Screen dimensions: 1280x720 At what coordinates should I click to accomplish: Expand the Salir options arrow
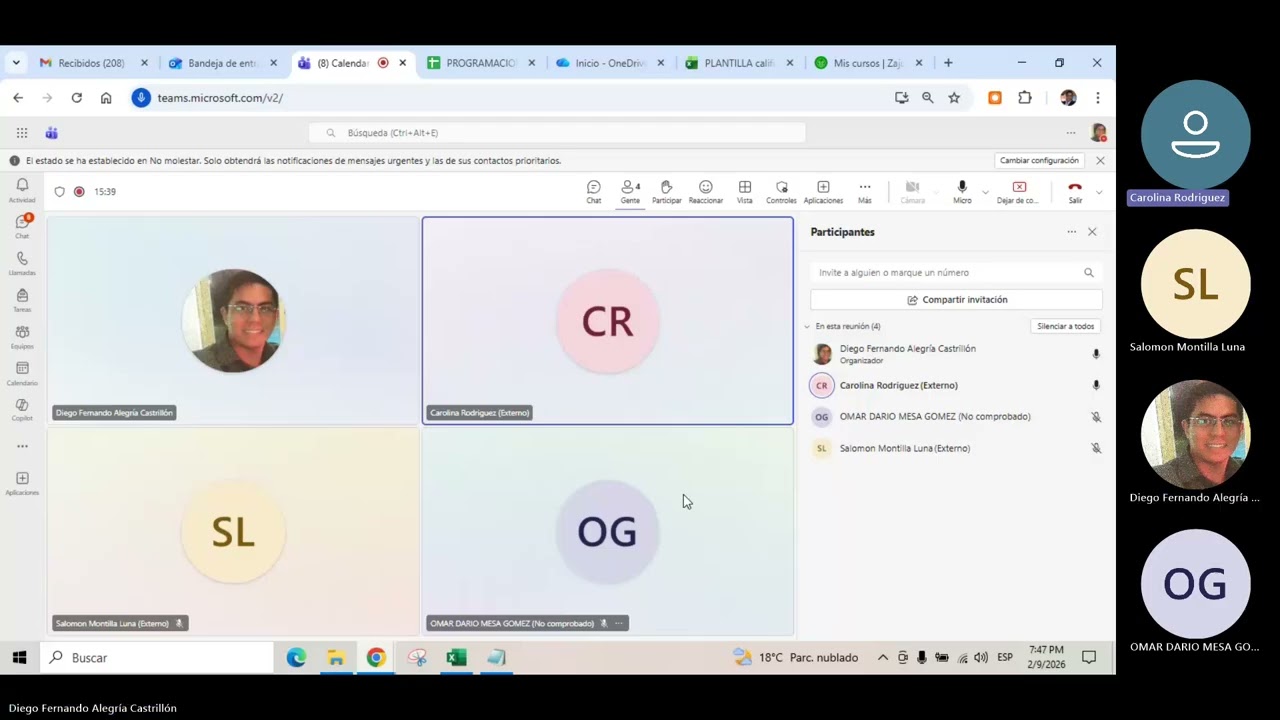(x=1099, y=192)
